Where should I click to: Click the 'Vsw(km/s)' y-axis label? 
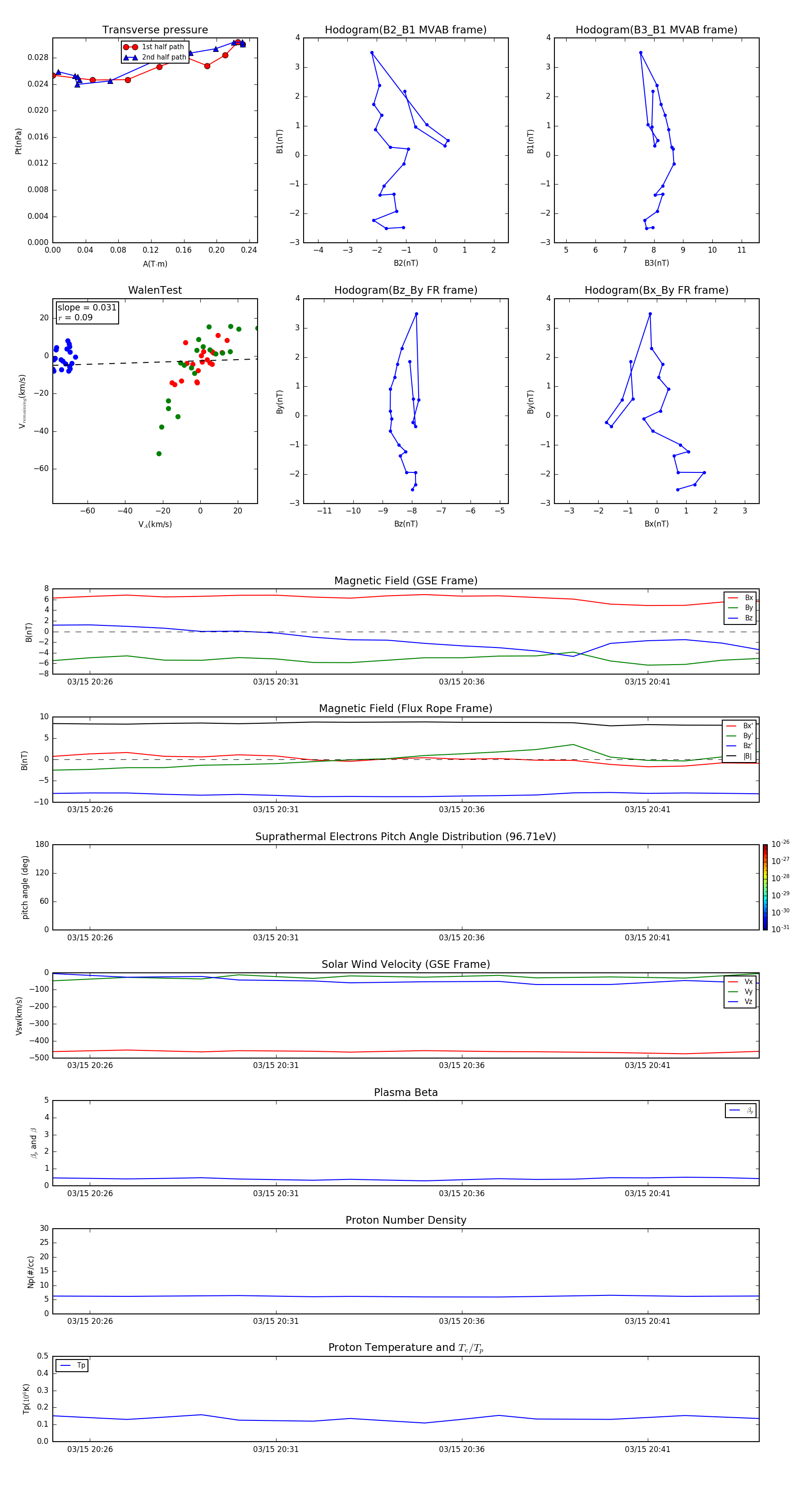coord(19,1016)
